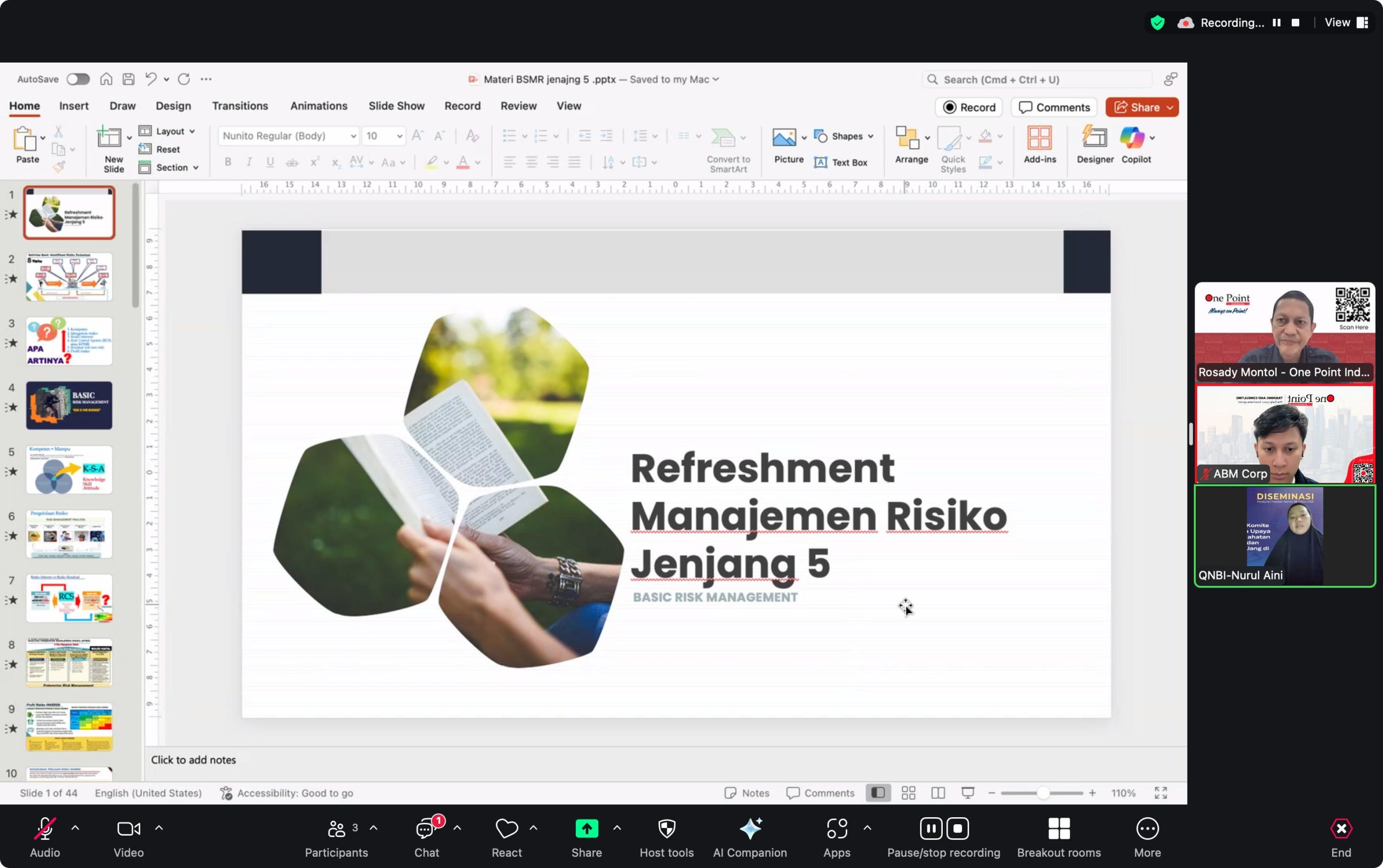Select slide 4 BASIC thumbnail
Viewport: 1383px width, 868px height.
click(x=69, y=405)
